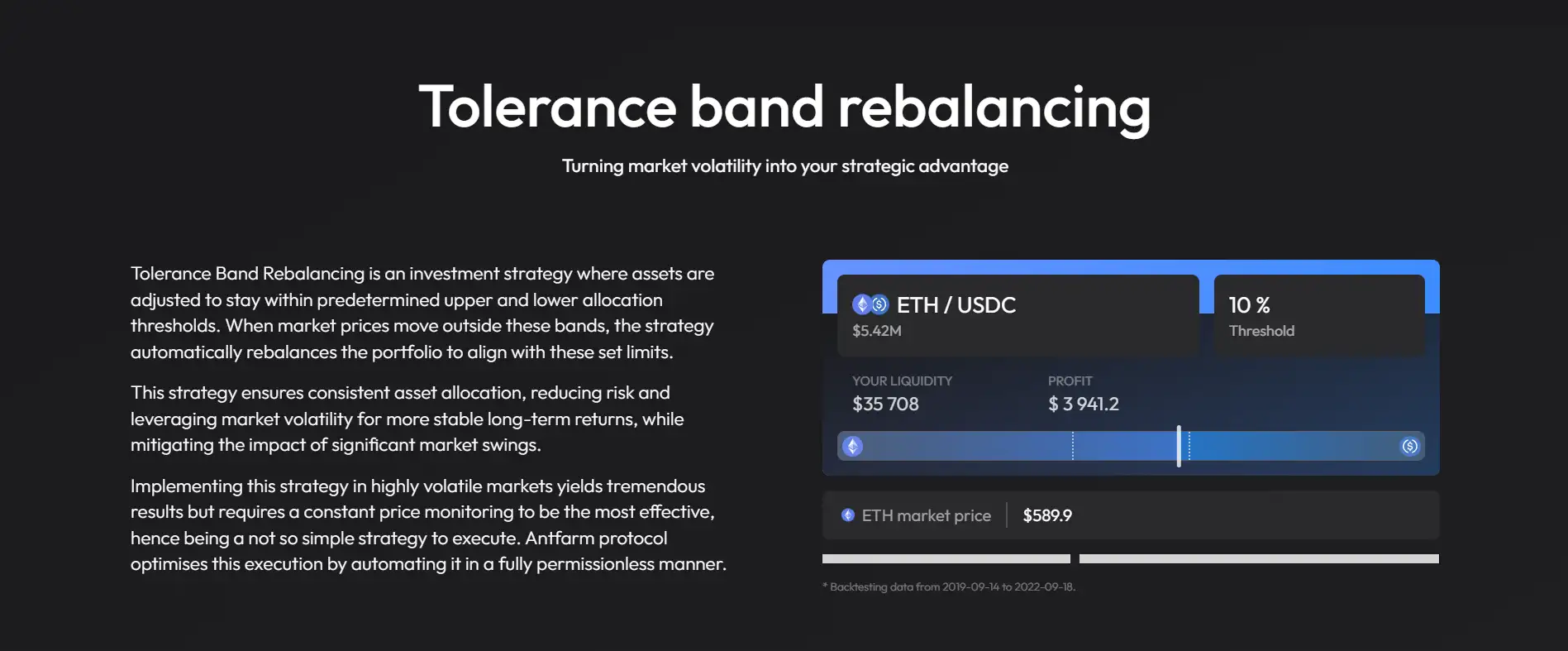1568x651 pixels.
Task: Click the Ethereum icon at the allocation bar's start
Action: pos(852,447)
